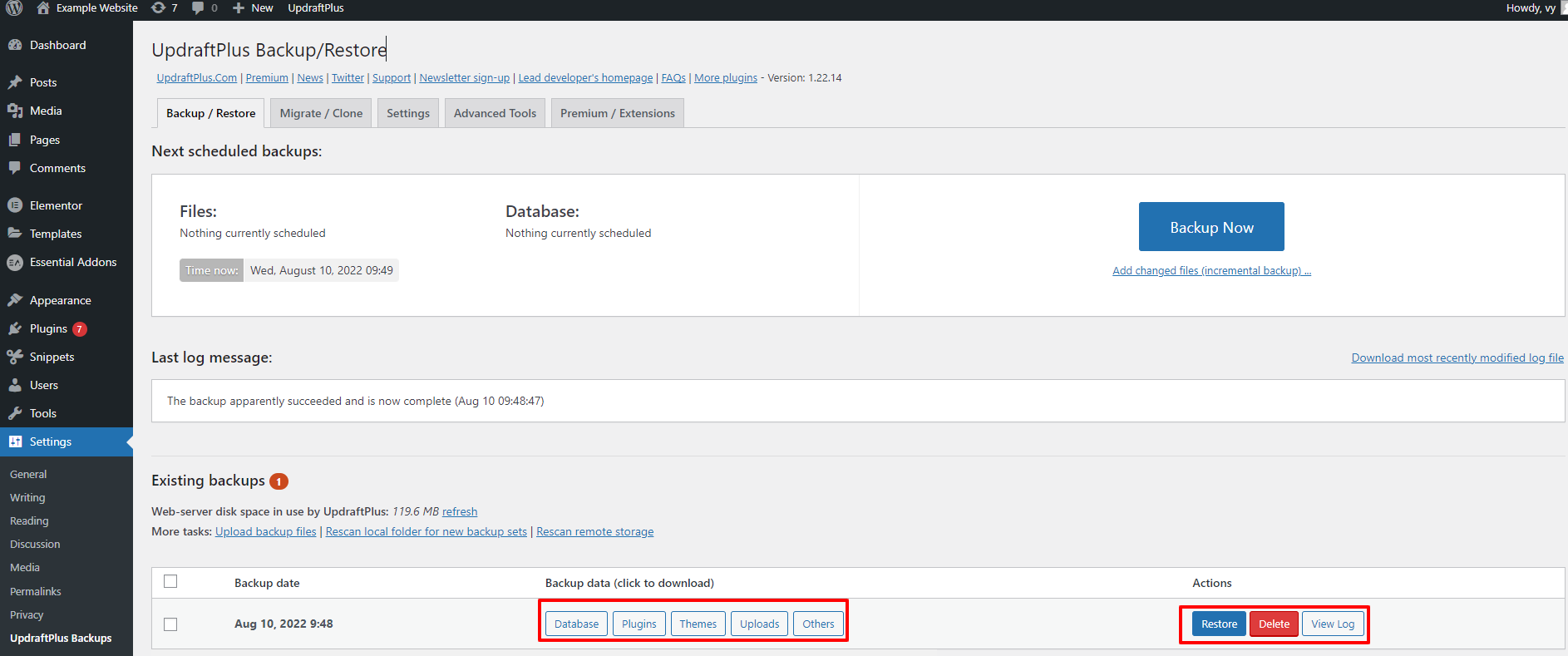Open the comments bubble icon in the admin bar
Viewport: 1568px width, 656px height.
pos(198,7)
